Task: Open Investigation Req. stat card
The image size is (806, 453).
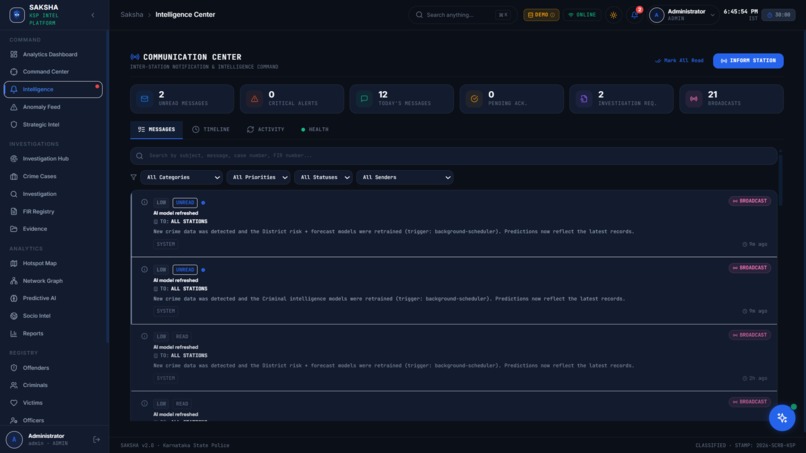Action: pos(621,99)
